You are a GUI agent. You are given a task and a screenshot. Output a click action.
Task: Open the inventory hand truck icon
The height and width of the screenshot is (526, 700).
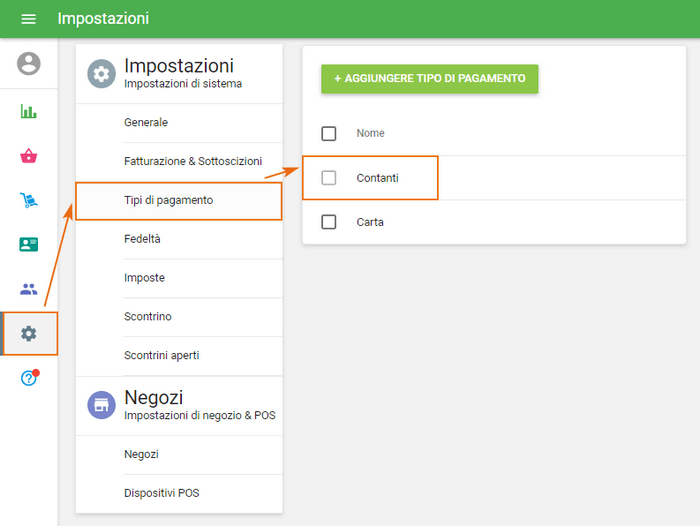29,200
